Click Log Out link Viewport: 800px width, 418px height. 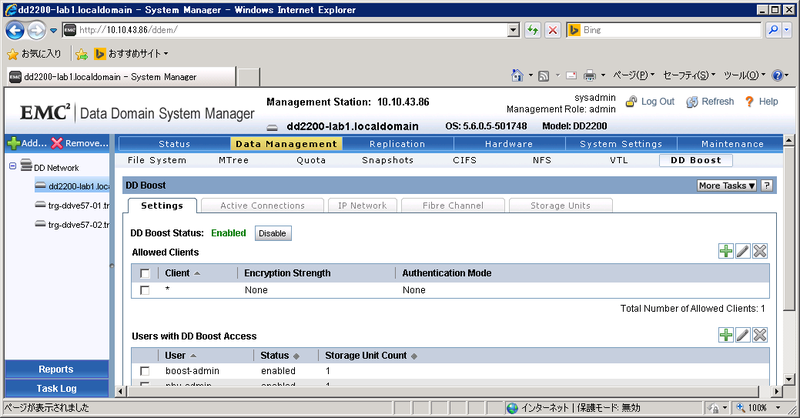651,102
